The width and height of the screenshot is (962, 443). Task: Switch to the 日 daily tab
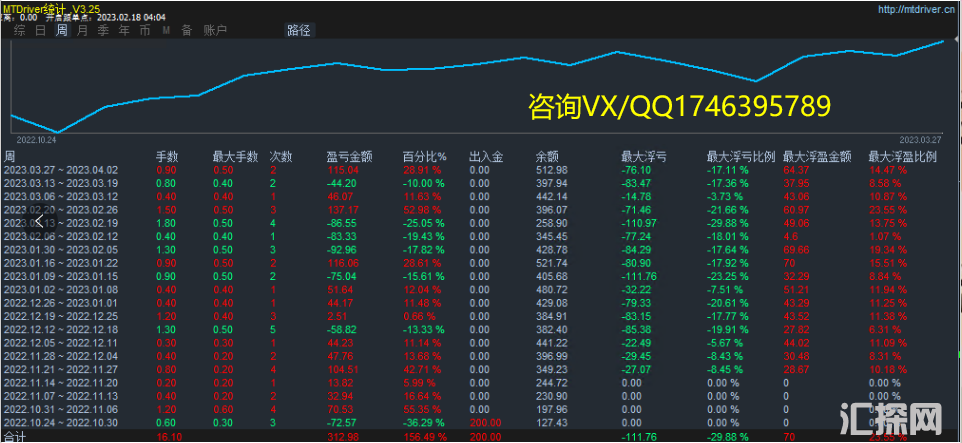tap(40, 30)
